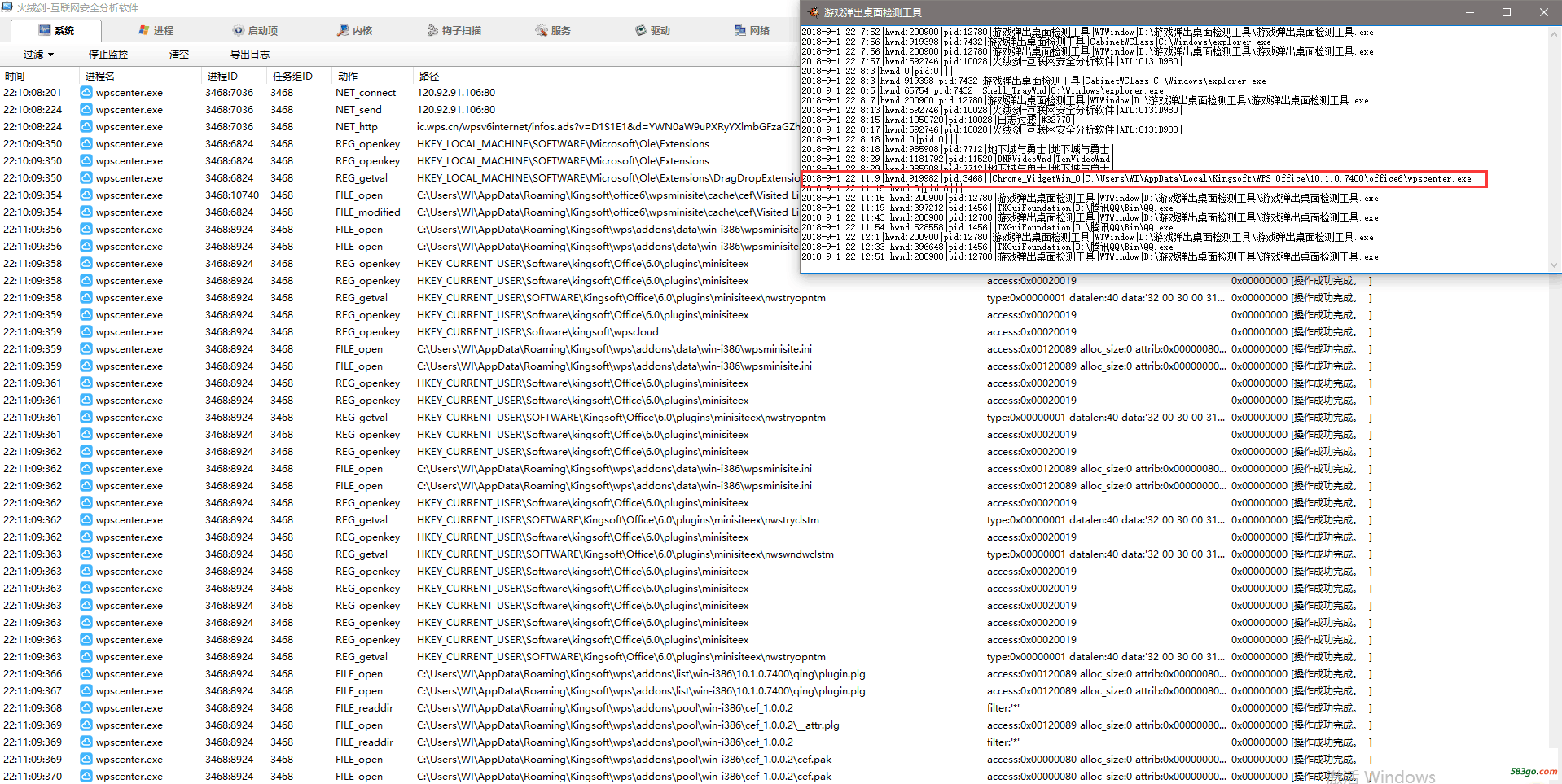The image size is (1562, 784).
Task: Open the 启动项 tab
Action: tap(255, 30)
